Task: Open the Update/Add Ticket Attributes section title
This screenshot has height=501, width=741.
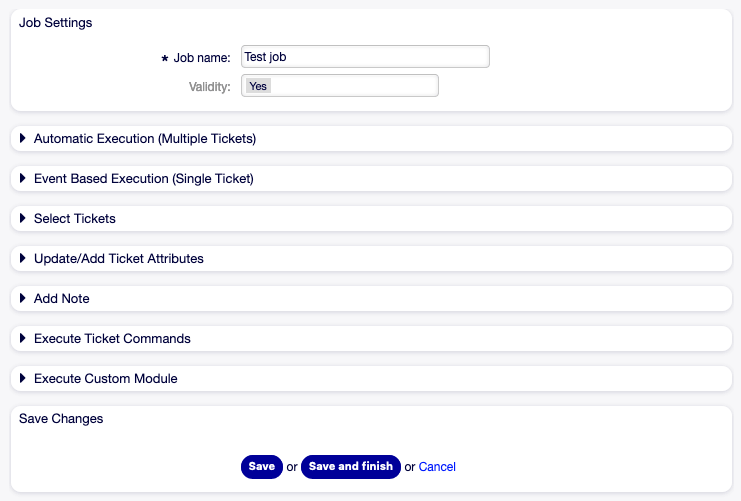Action: (119, 259)
